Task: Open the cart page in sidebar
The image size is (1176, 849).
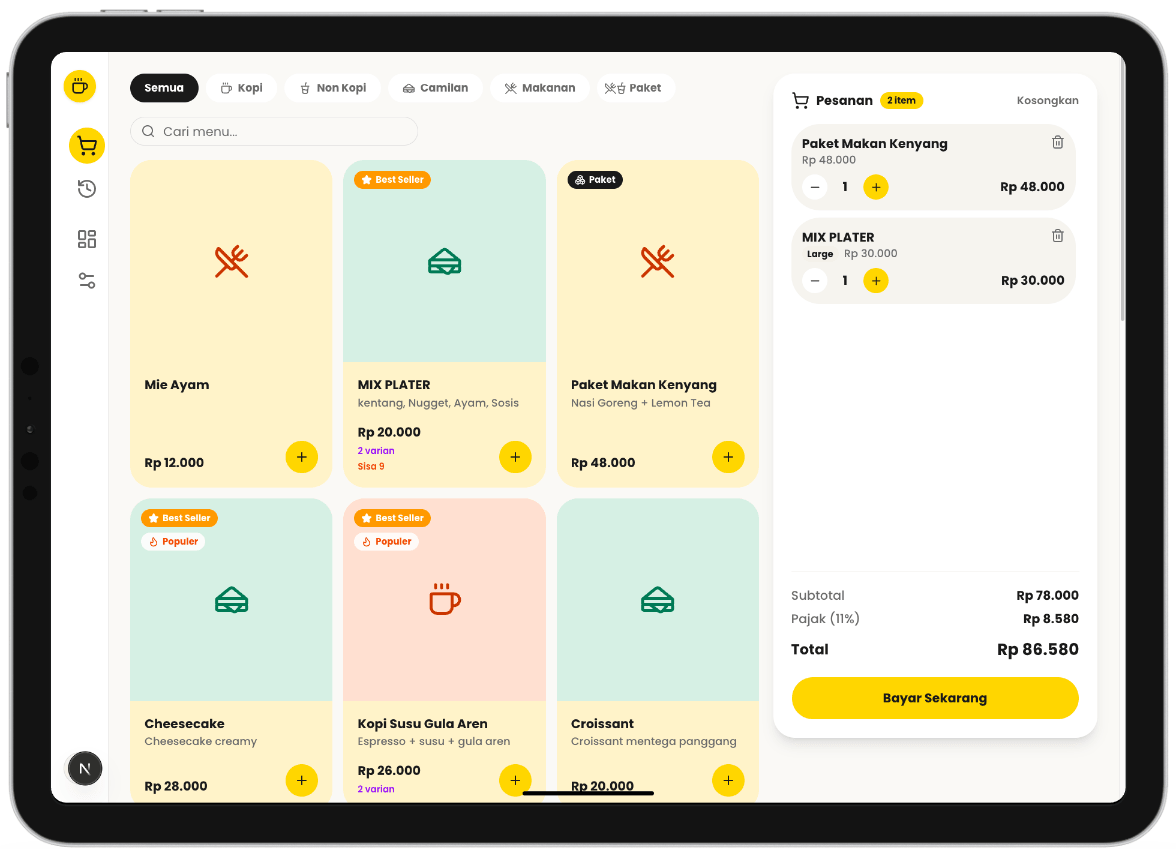Action: [87, 146]
